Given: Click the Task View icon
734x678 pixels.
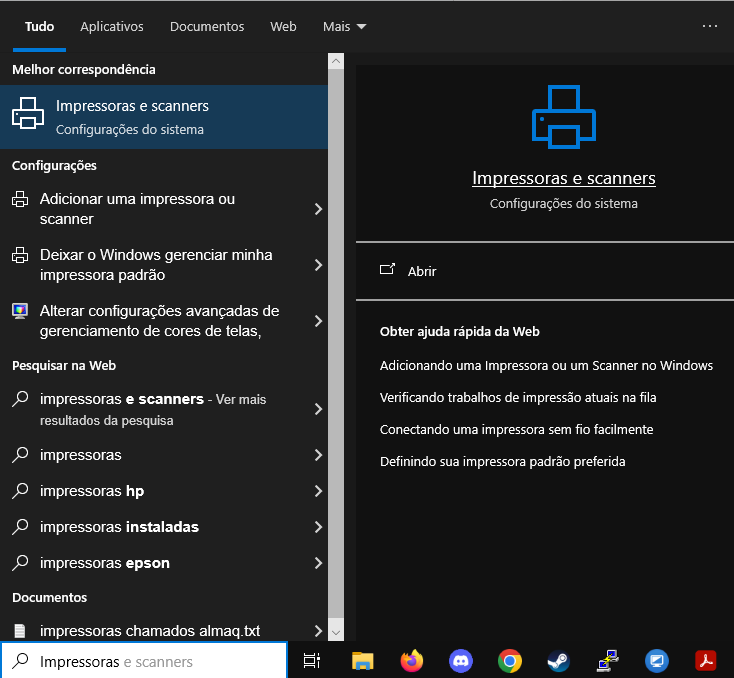Looking at the screenshot, I should [312, 660].
